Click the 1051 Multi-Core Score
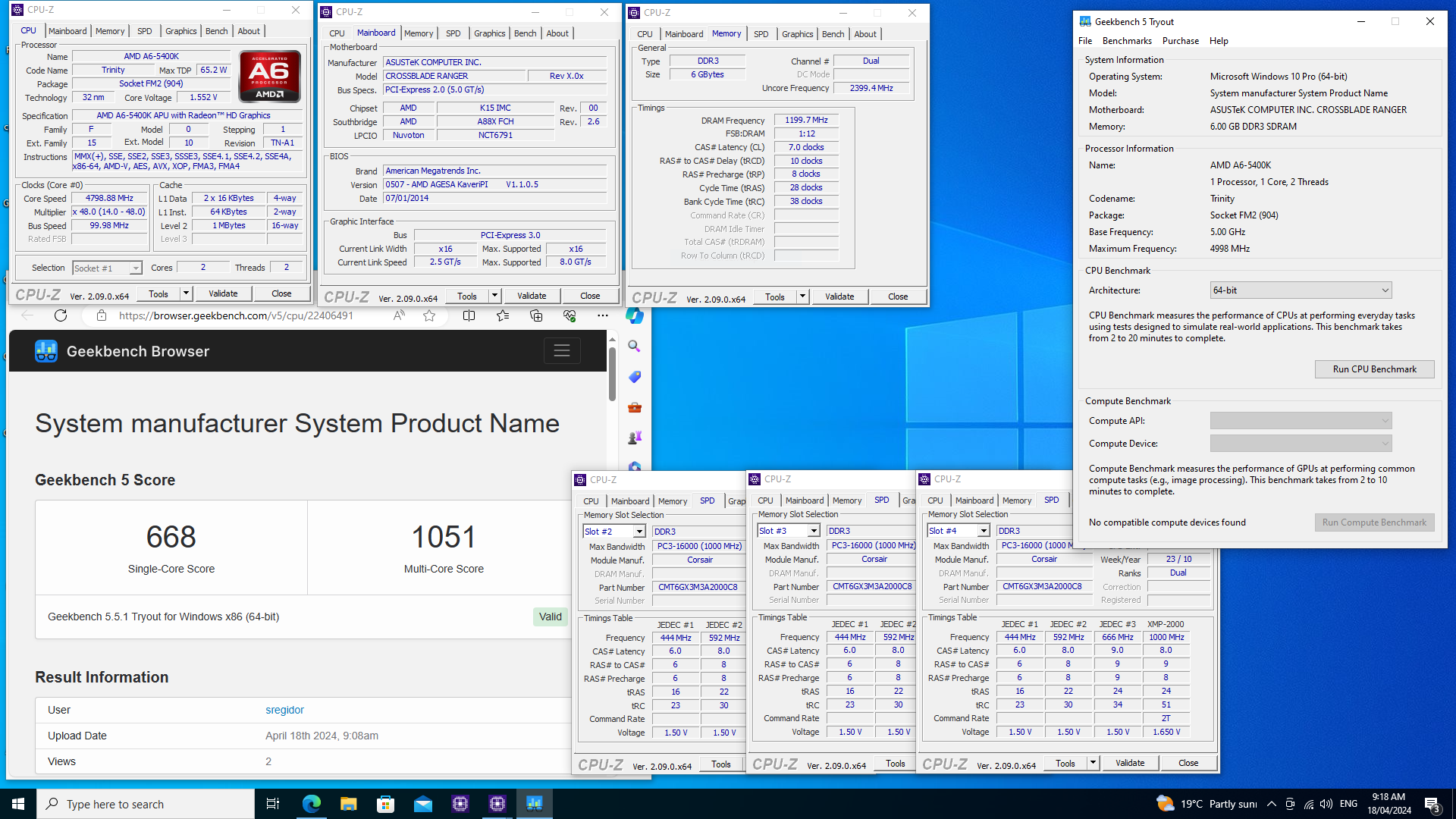This screenshot has width=1456, height=819. coord(444,537)
